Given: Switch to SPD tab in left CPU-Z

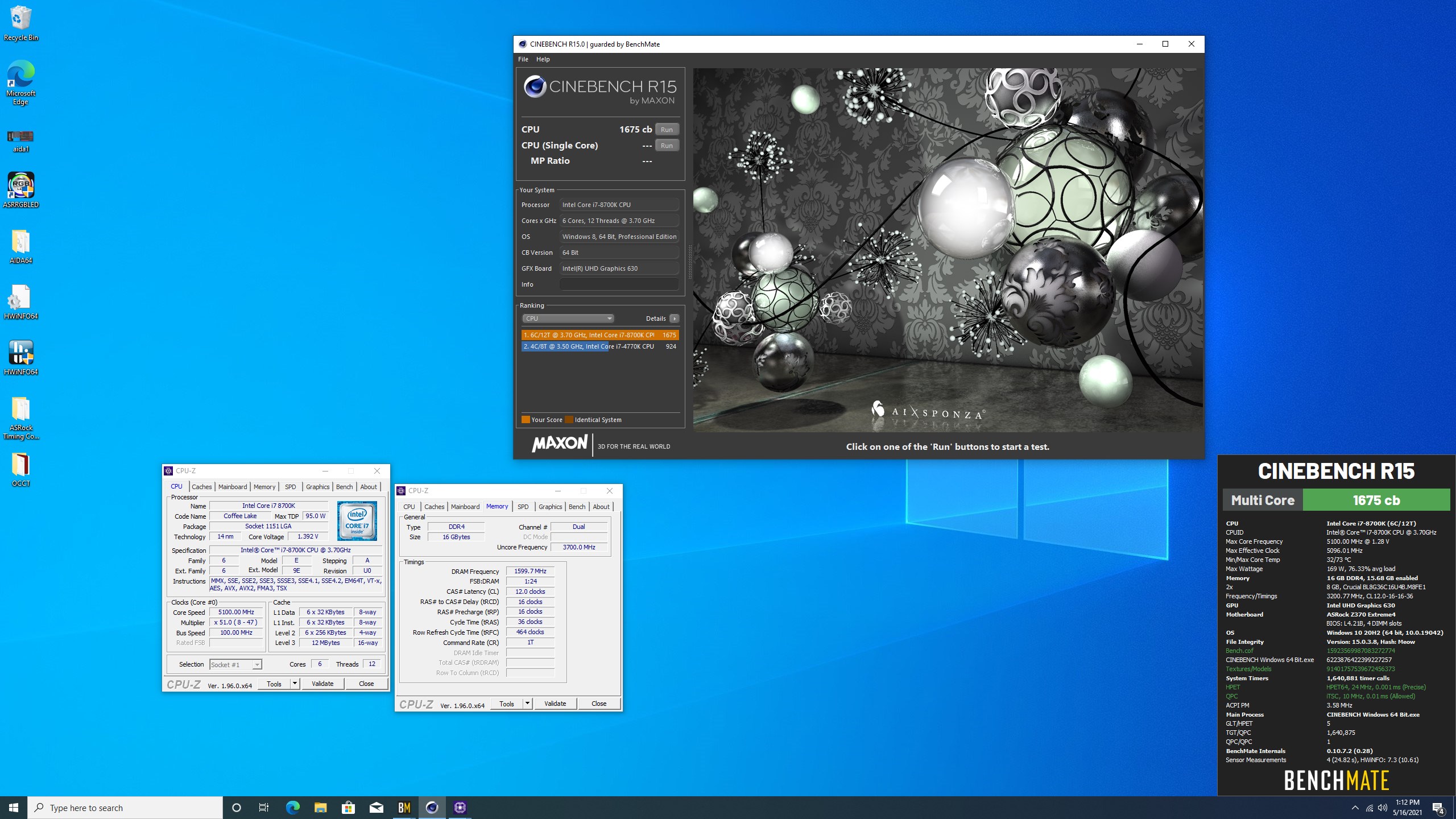Looking at the screenshot, I should pos(290,487).
